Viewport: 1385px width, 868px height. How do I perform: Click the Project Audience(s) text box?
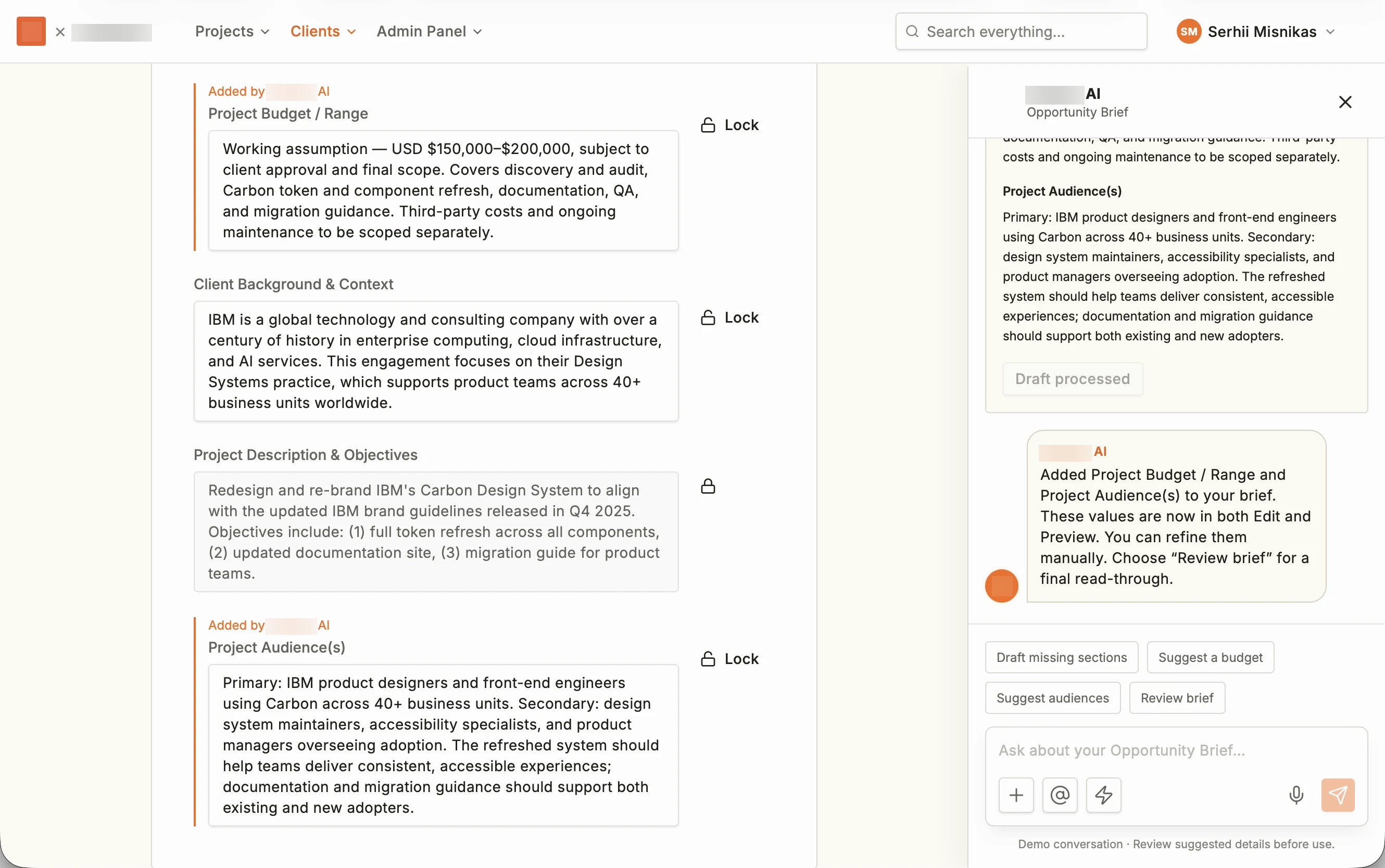443,745
